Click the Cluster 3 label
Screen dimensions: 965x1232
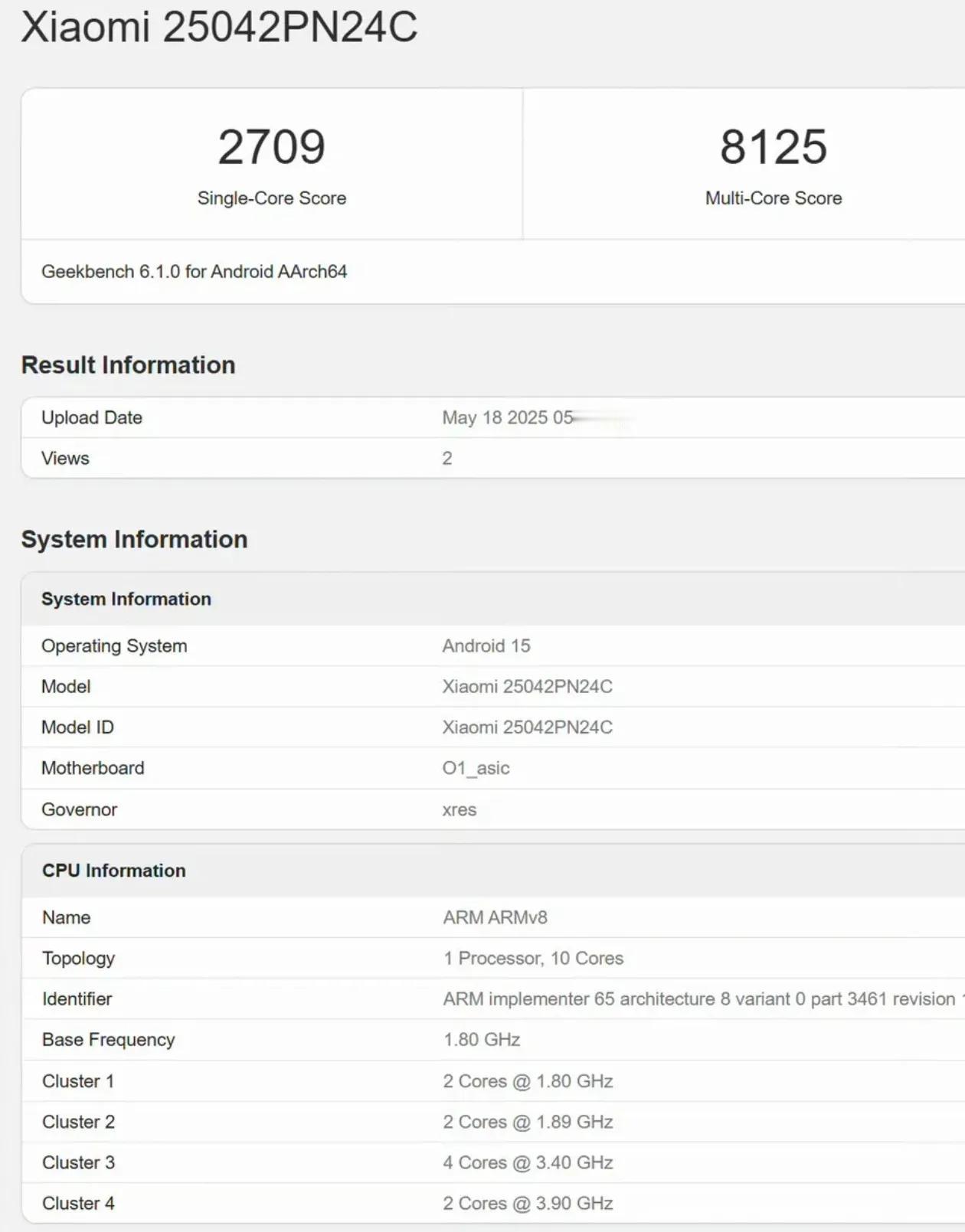[78, 1162]
